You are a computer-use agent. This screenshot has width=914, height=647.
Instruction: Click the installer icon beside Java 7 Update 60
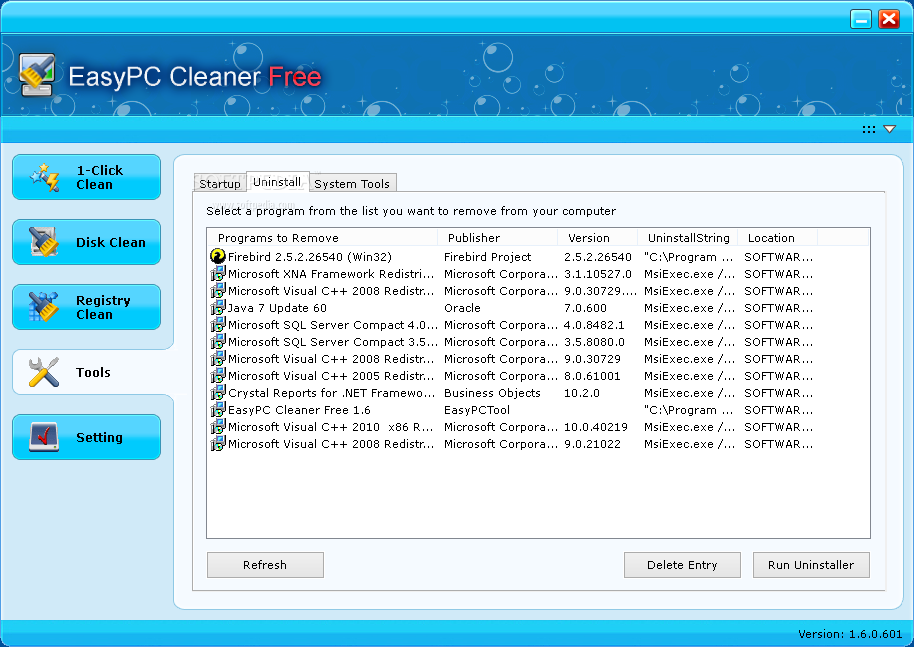click(x=217, y=307)
